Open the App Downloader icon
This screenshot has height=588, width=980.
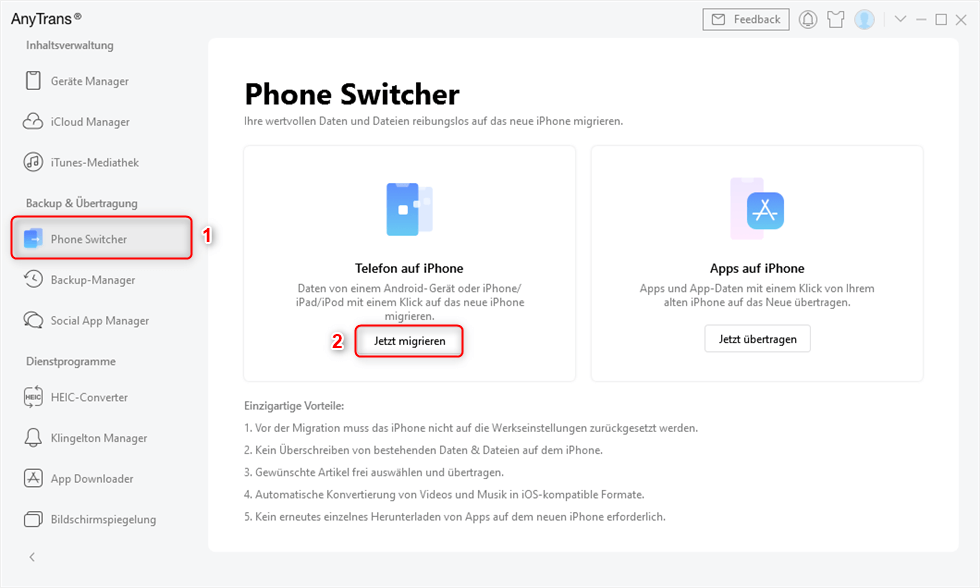33,479
